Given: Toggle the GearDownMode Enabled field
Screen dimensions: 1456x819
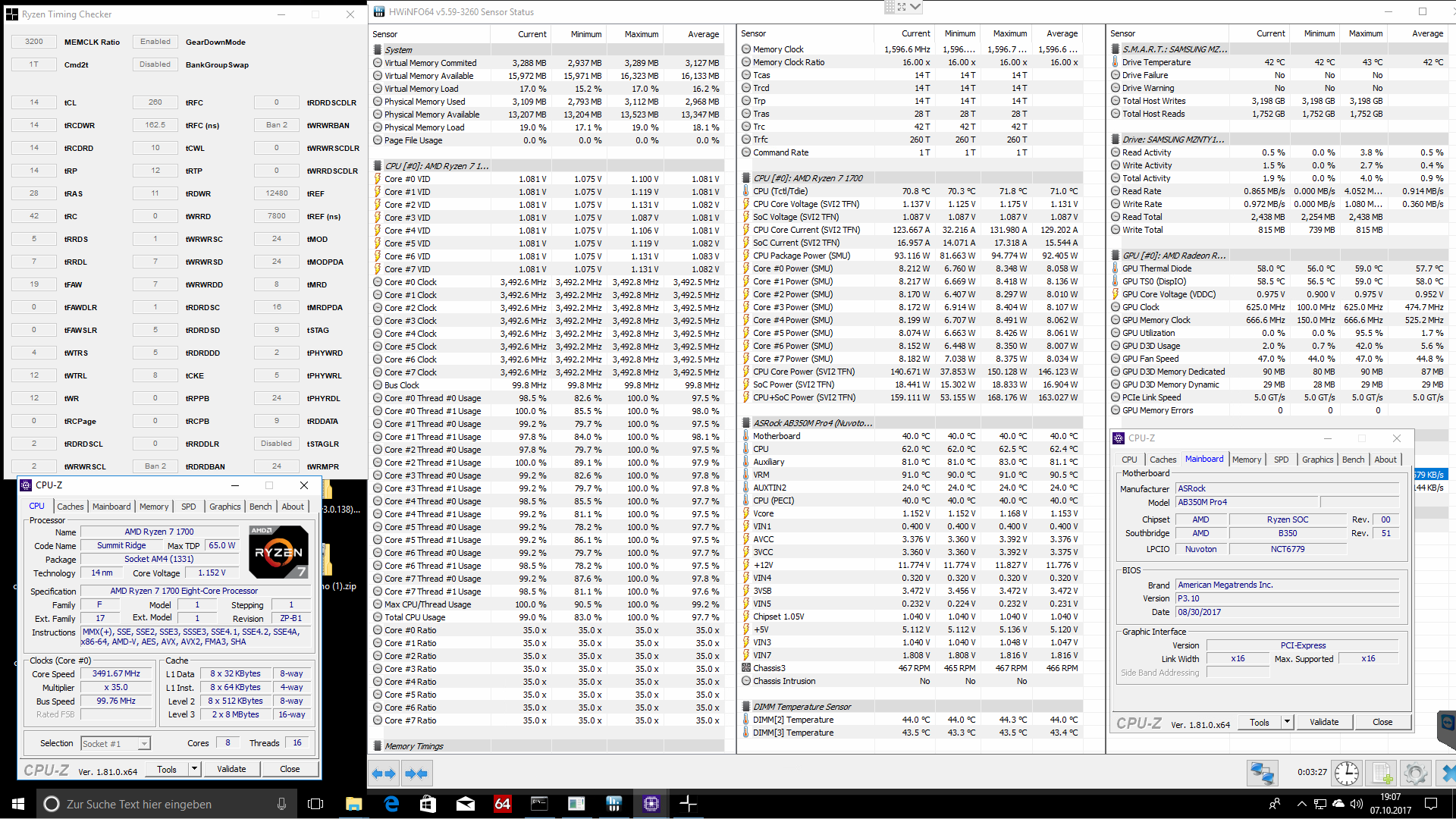Looking at the screenshot, I should [x=155, y=42].
